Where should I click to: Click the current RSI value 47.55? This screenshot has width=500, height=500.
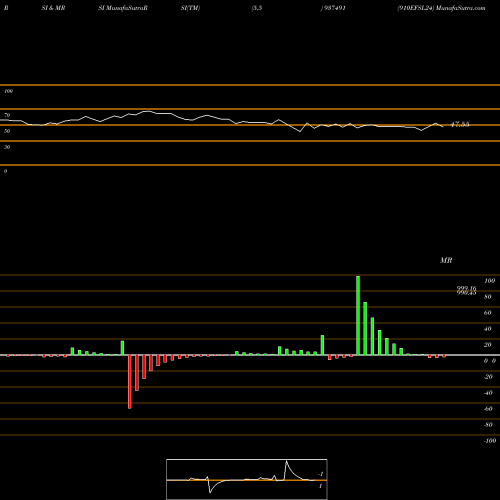460,124
